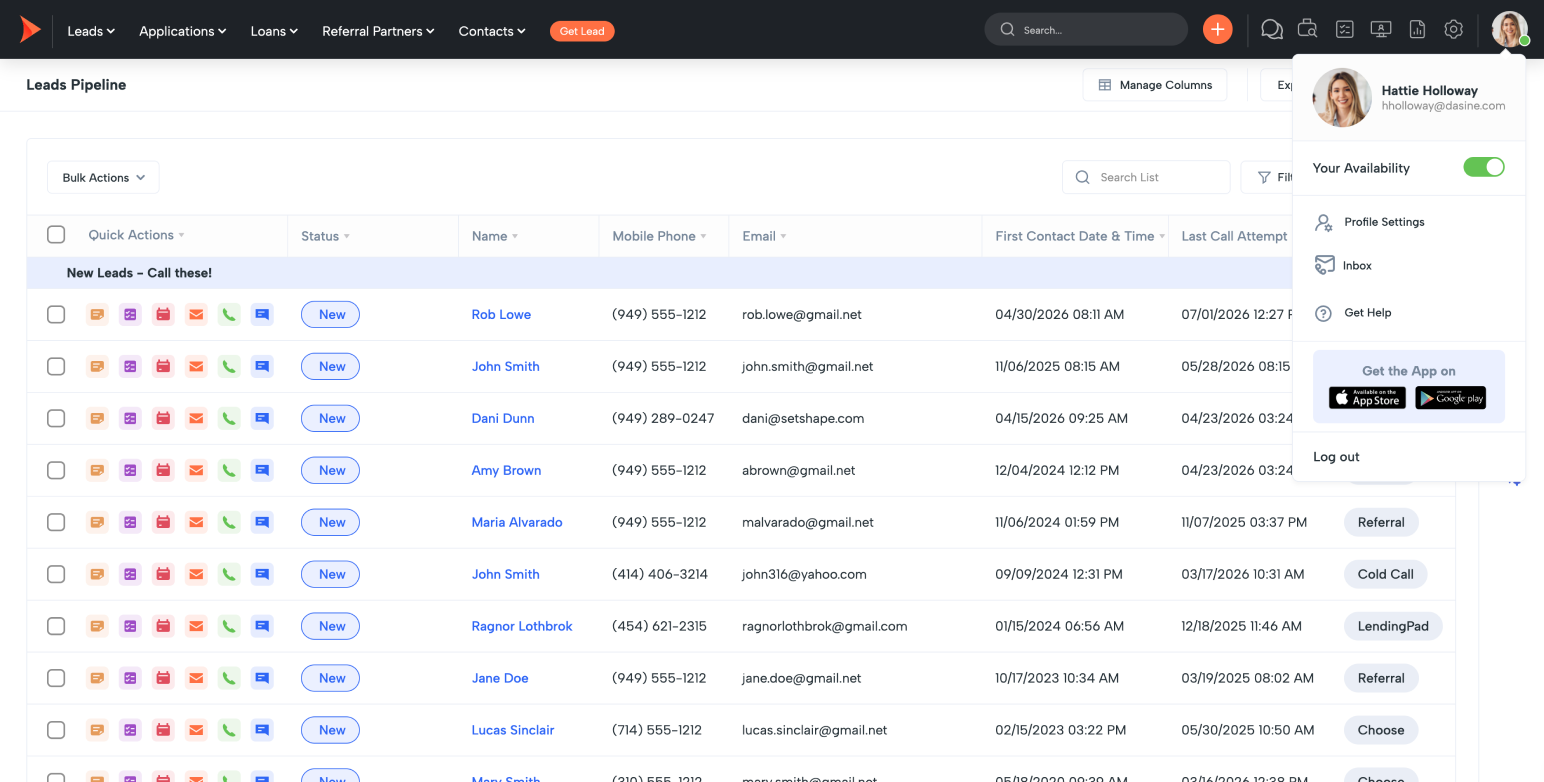Open the Bulk Actions dropdown
The width and height of the screenshot is (1544, 782).
tap(103, 177)
